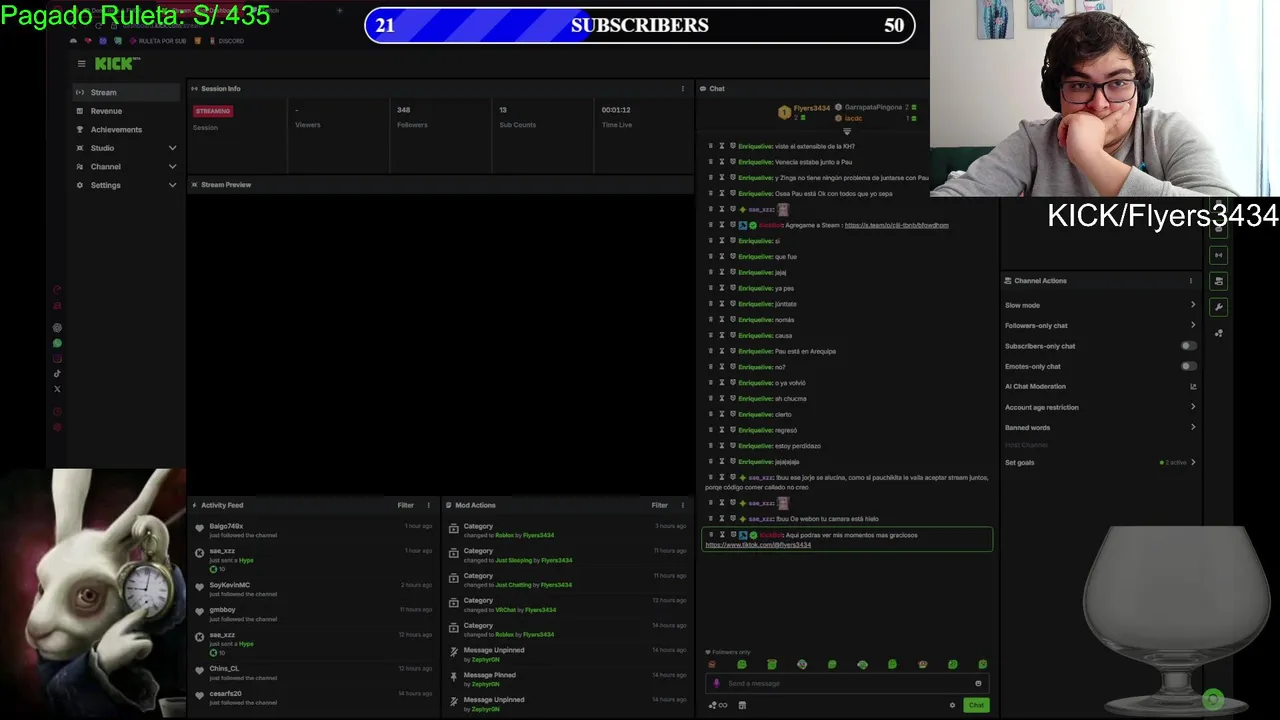This screenshot has height=720, width=1280.
Task: Open Activity Feed options menu
Action: [429, 505]
